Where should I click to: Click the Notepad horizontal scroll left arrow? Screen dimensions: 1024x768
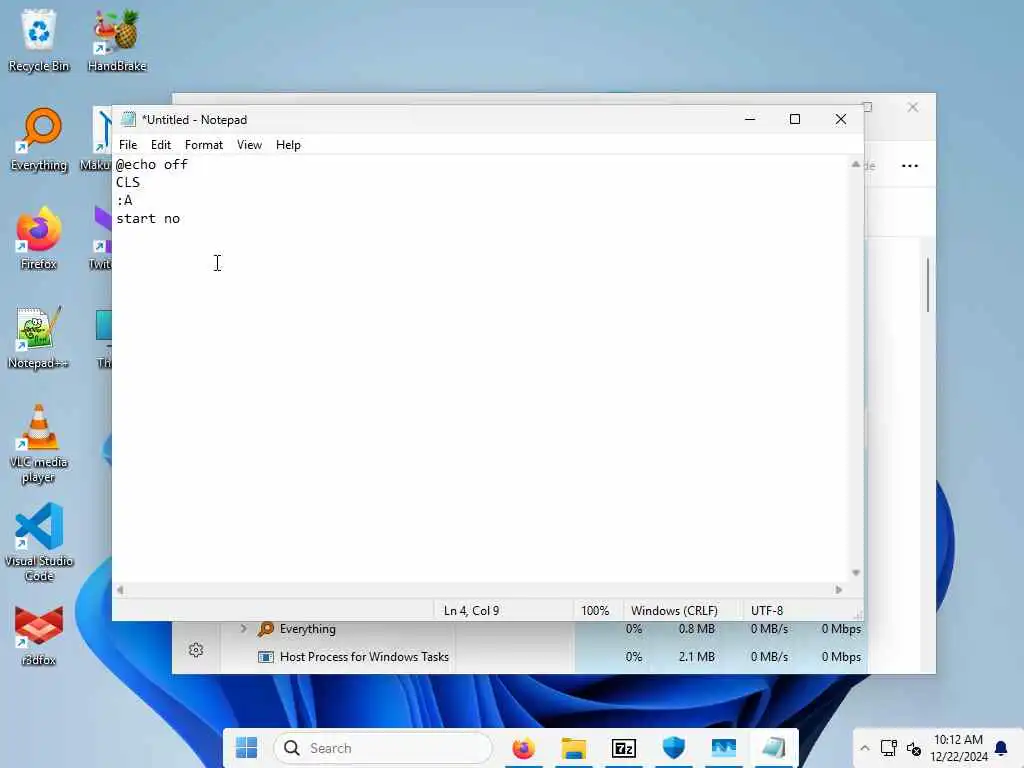(120, 590)
